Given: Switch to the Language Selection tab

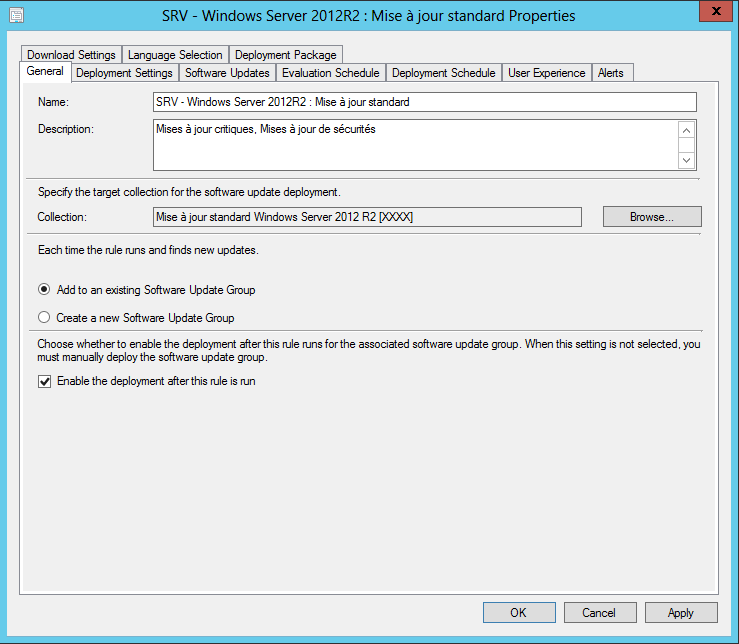Looking at the screenshot, I should [175, 55].
